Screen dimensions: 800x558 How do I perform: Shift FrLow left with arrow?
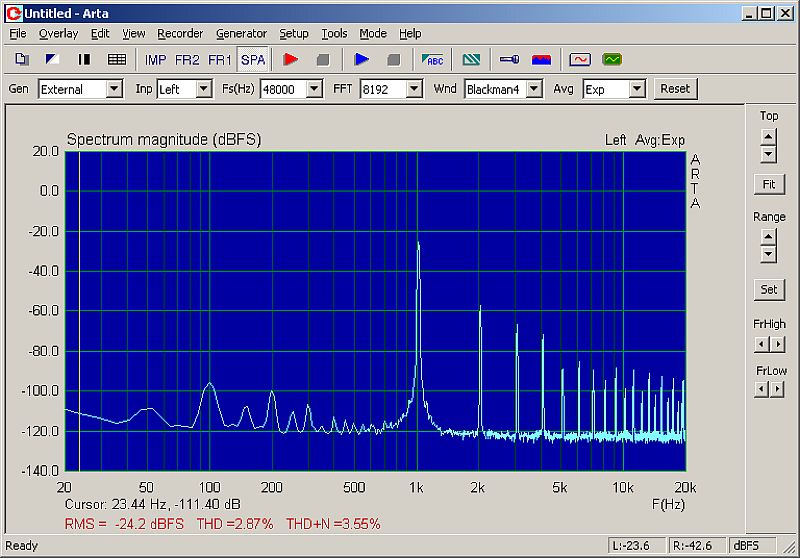[x=761, y=390]
